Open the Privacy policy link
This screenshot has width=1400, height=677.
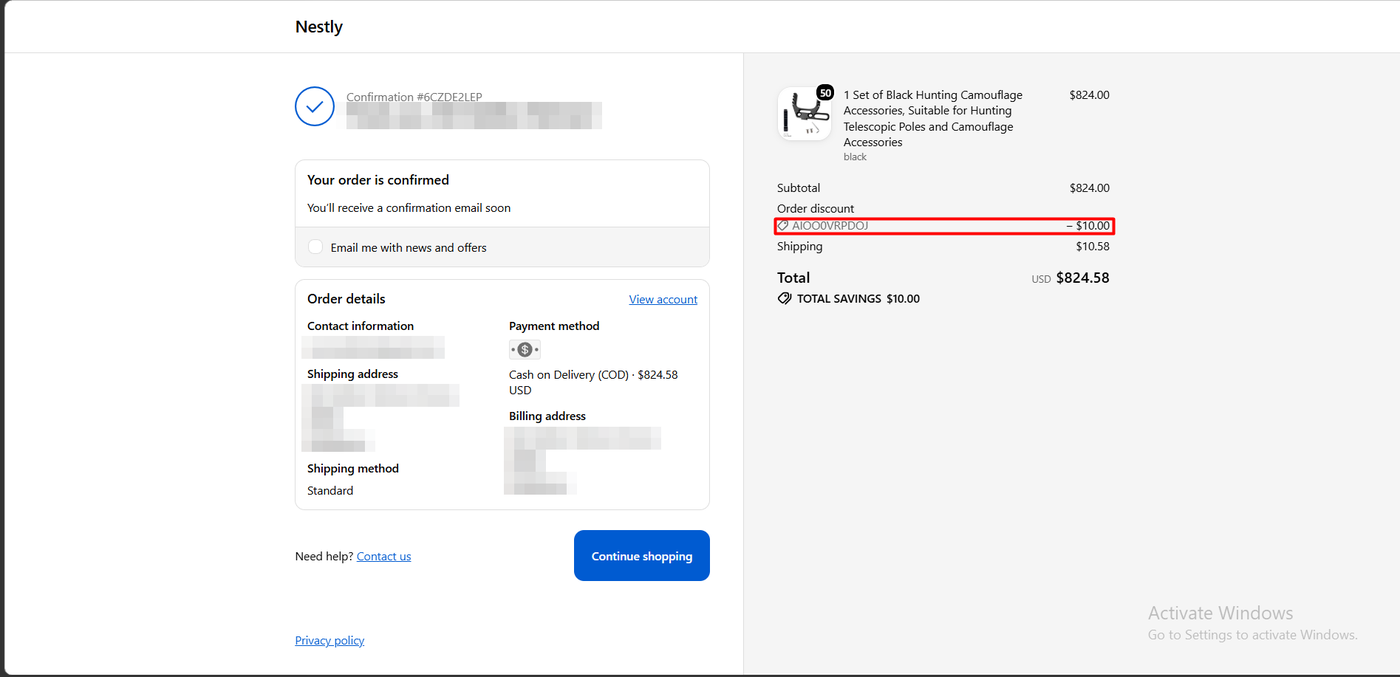[x=330, y=640]
